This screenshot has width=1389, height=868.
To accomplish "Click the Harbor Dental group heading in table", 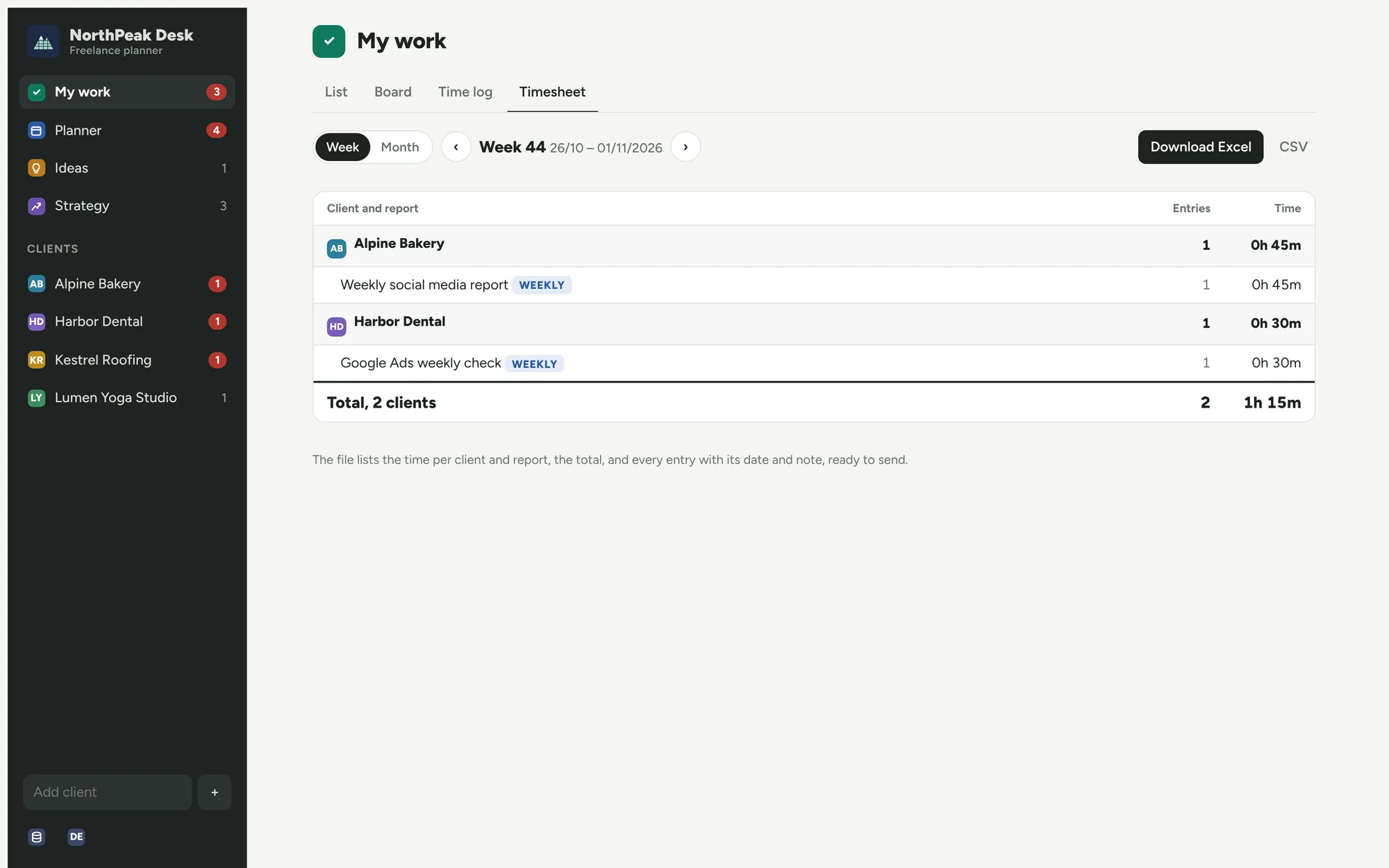I will (399, 322).
